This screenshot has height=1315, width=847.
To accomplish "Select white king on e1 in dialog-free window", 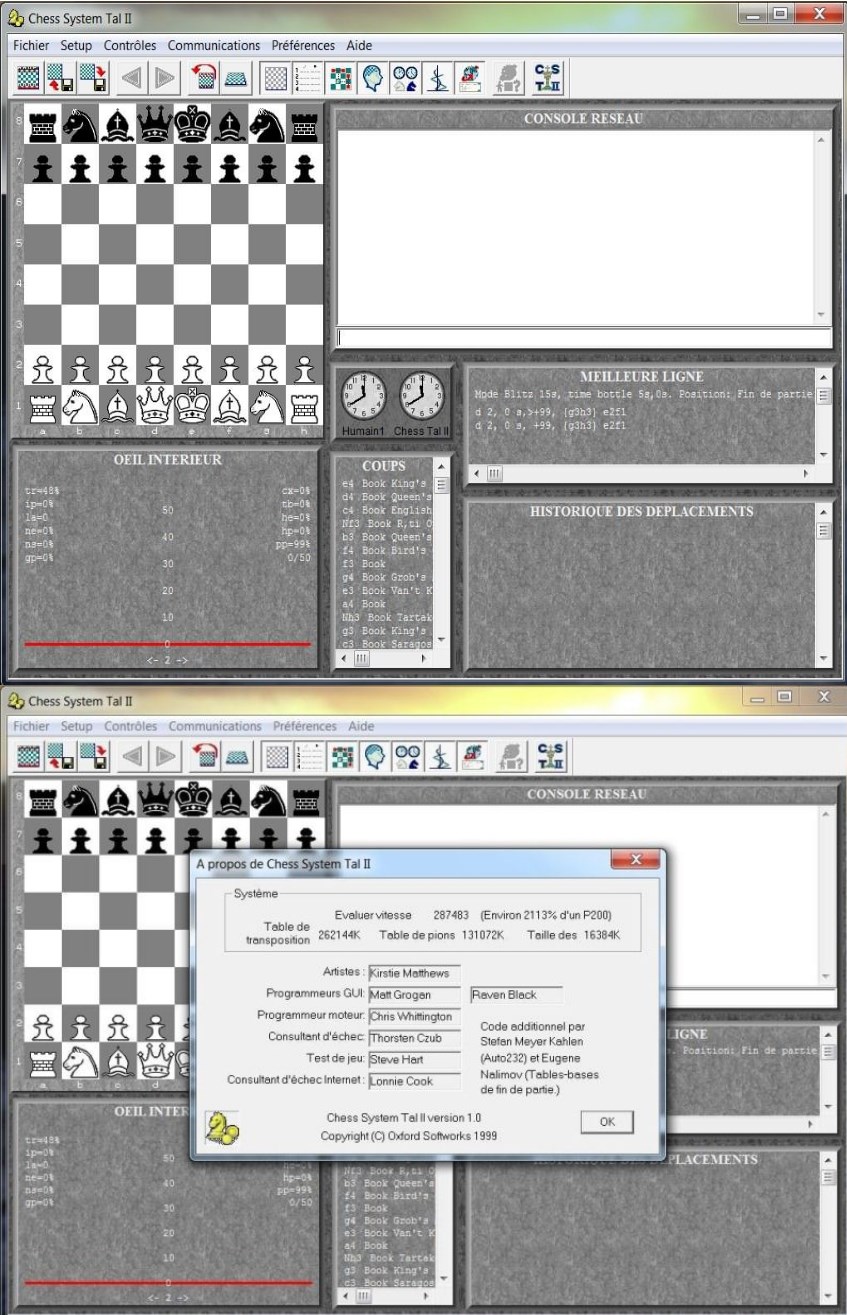I will [x=192, y=406].
